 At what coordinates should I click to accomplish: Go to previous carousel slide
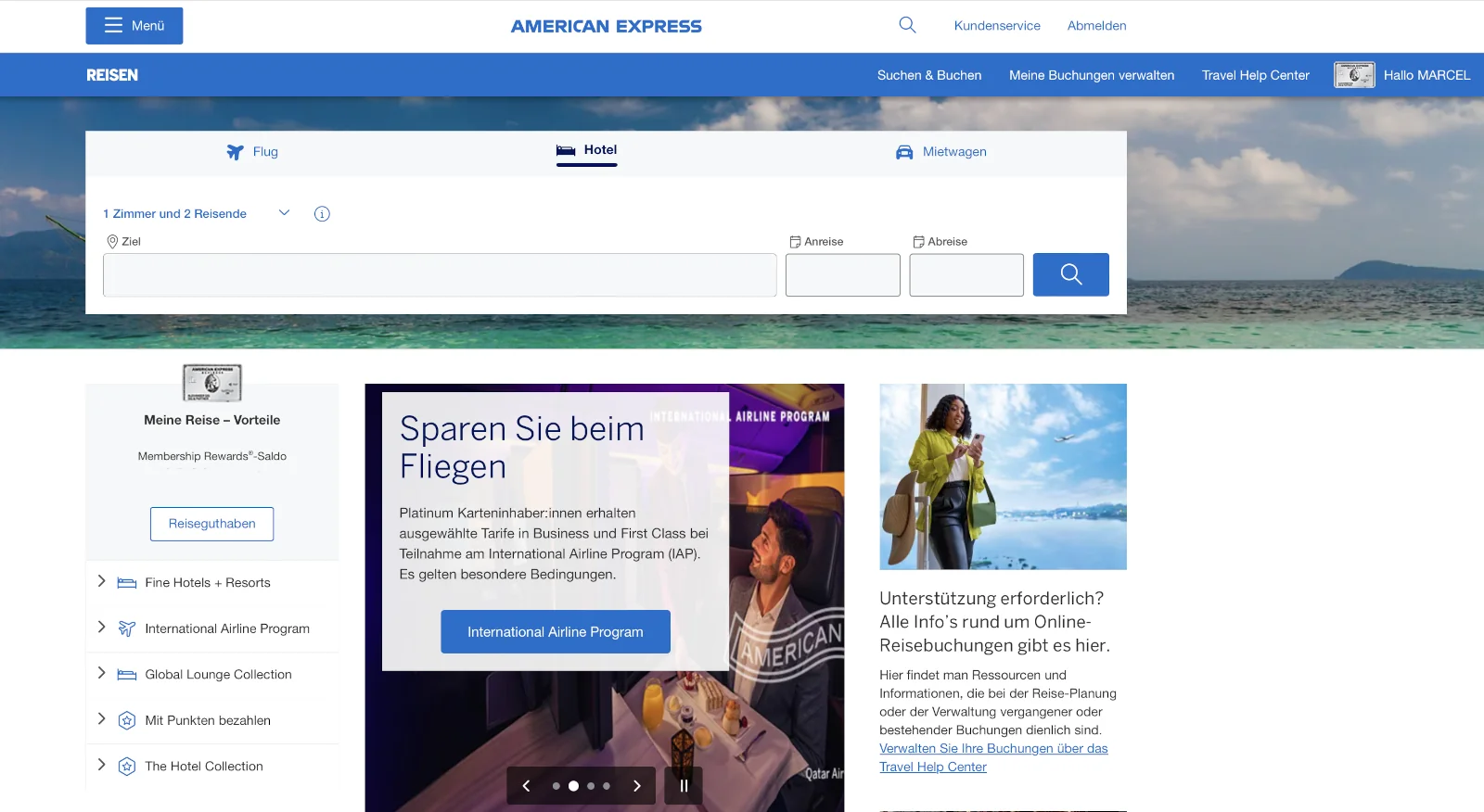(x=526, y=786)
